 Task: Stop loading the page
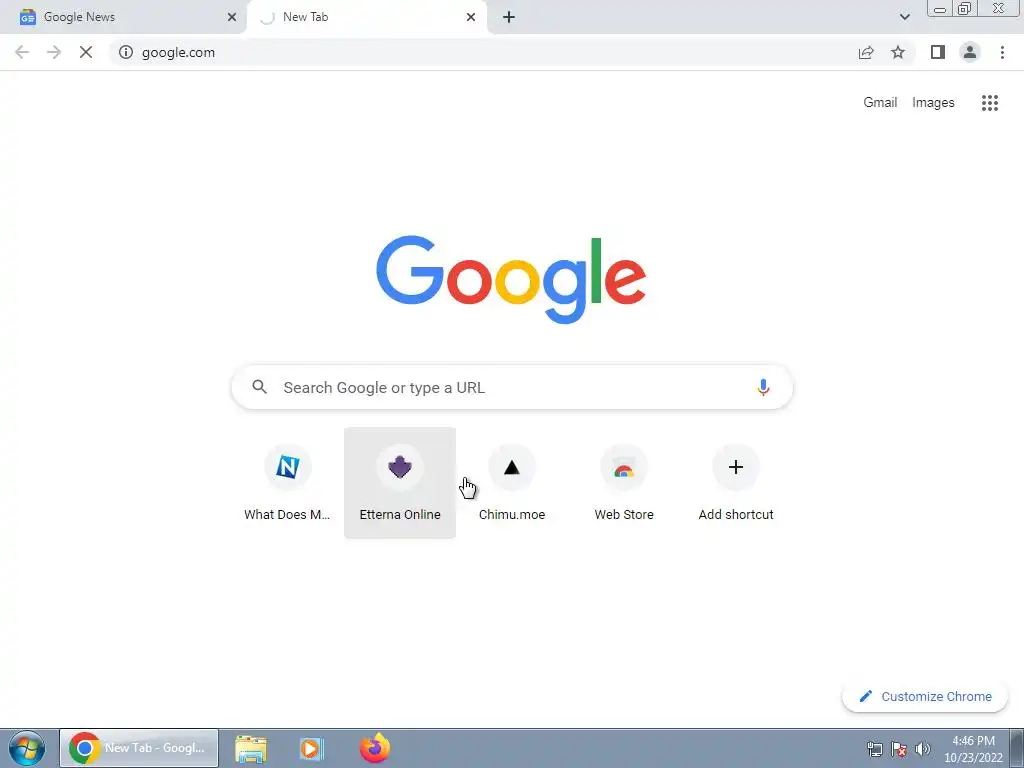[x=86, y=52]
